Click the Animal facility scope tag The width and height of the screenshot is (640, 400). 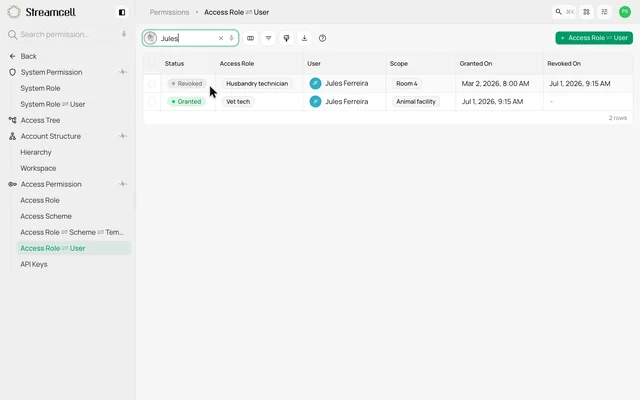tap(416, 101)
